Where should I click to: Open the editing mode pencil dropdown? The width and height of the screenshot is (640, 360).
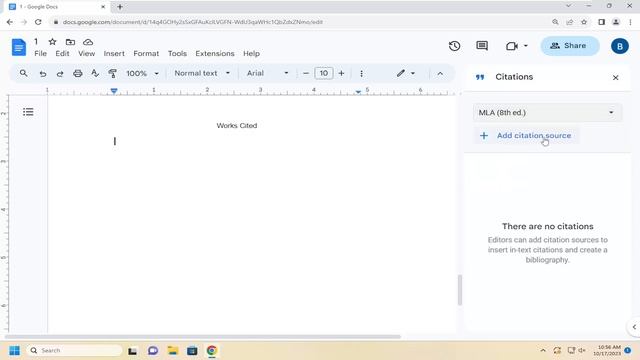406,73
